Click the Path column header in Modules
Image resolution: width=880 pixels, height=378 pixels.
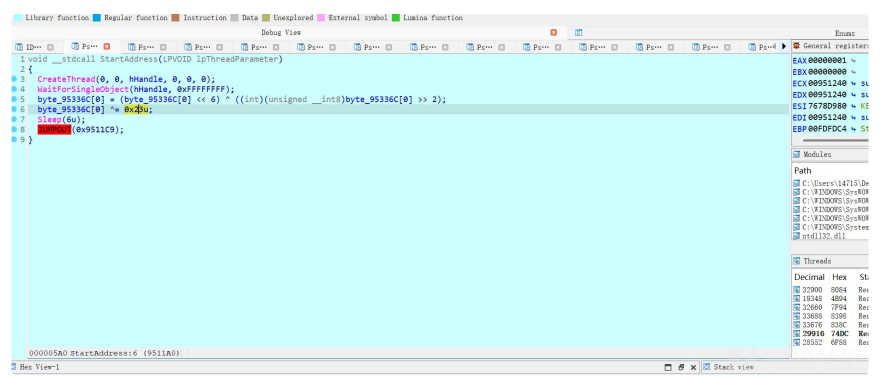coord(803,170)
